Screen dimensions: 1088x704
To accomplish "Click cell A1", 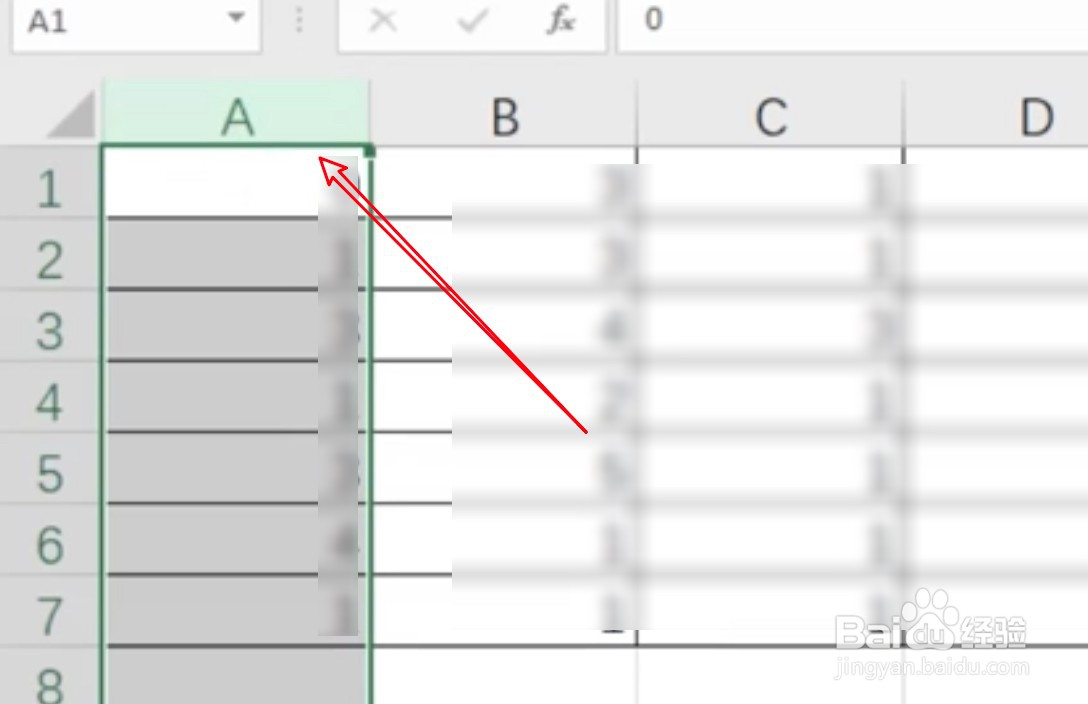I will pos(236,182).
